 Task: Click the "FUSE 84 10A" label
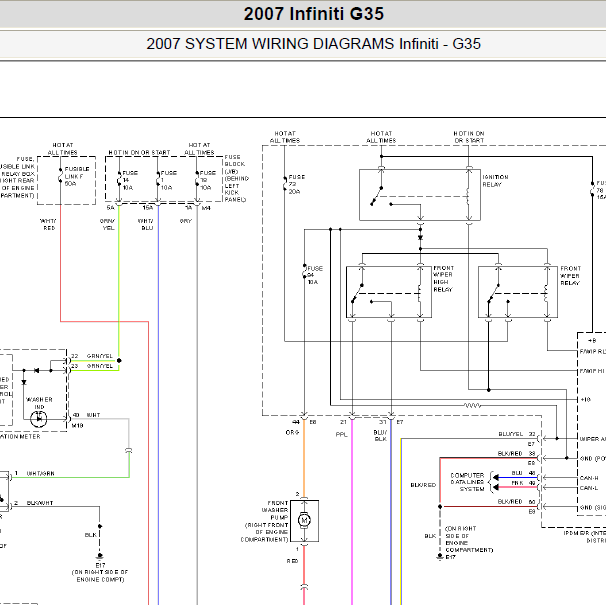tap(315, 275)
